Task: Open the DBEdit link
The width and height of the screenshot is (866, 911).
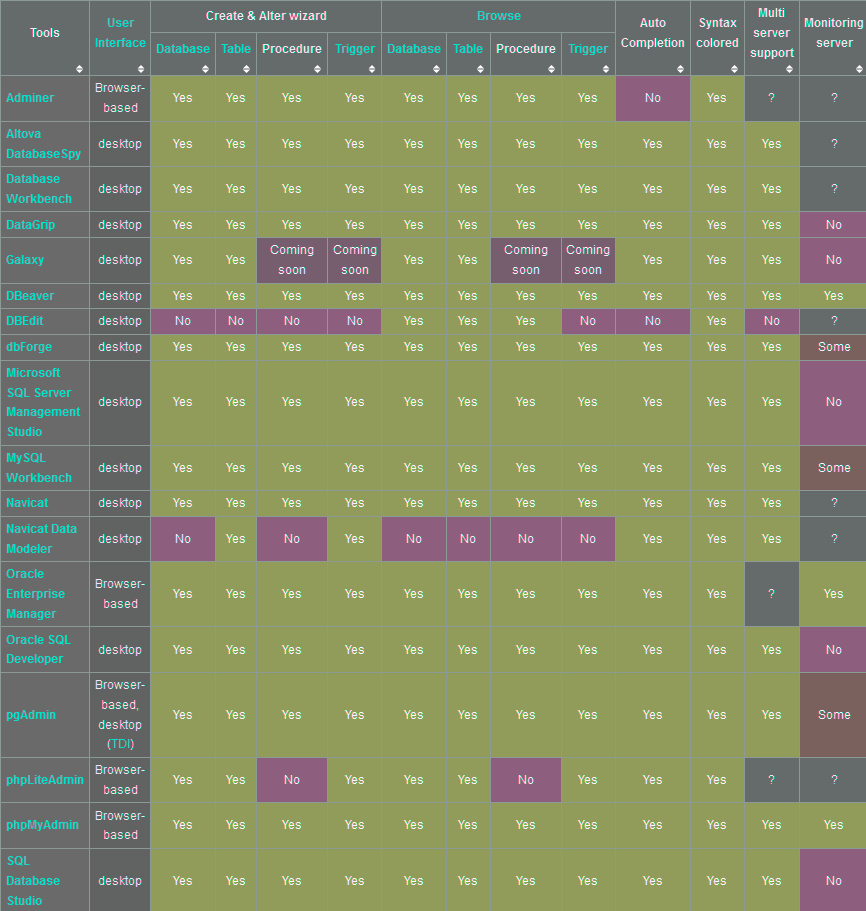Action: point(24,321)
